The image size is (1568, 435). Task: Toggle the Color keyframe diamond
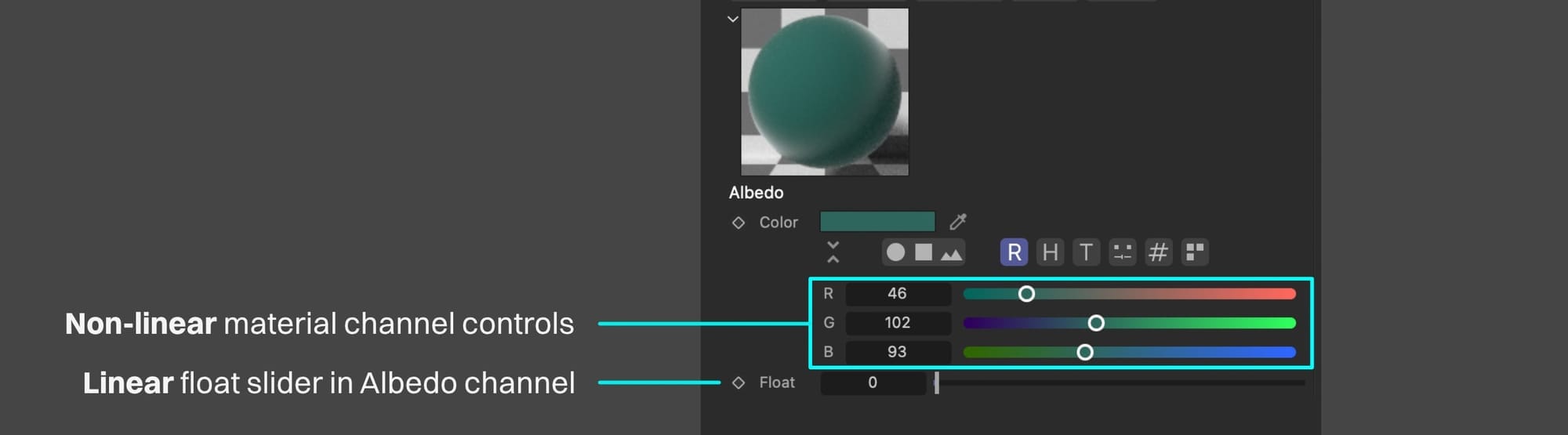(x=738, y=223)
